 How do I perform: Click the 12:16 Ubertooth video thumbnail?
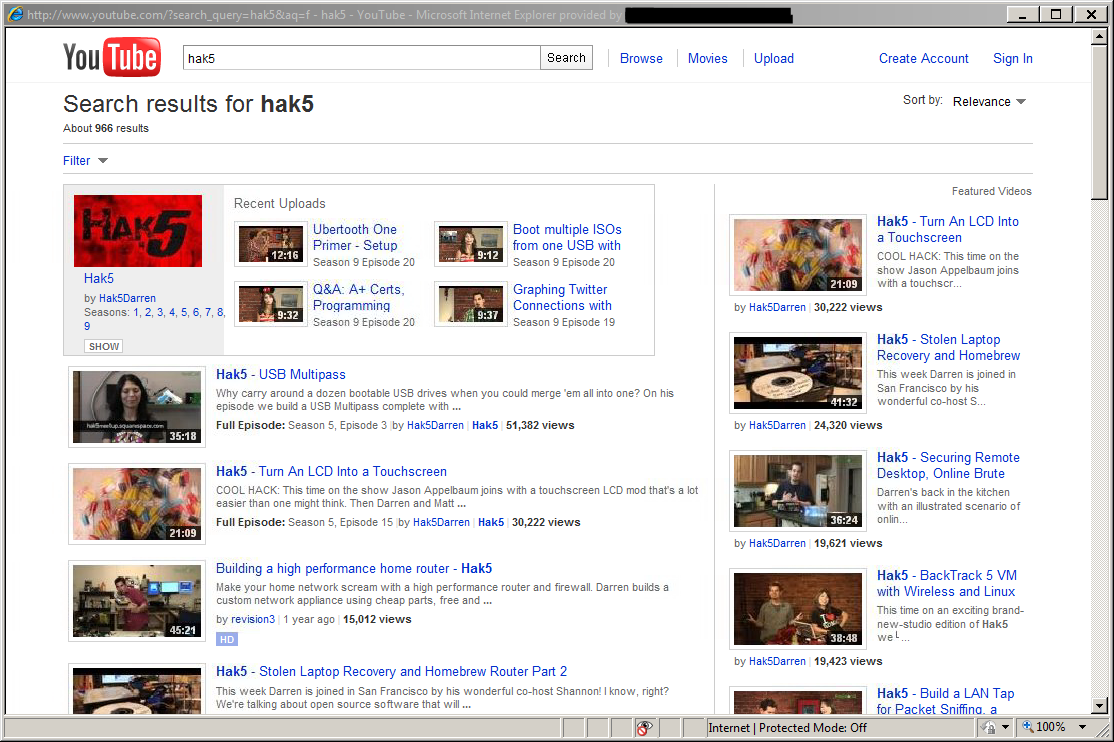point(271,244)
